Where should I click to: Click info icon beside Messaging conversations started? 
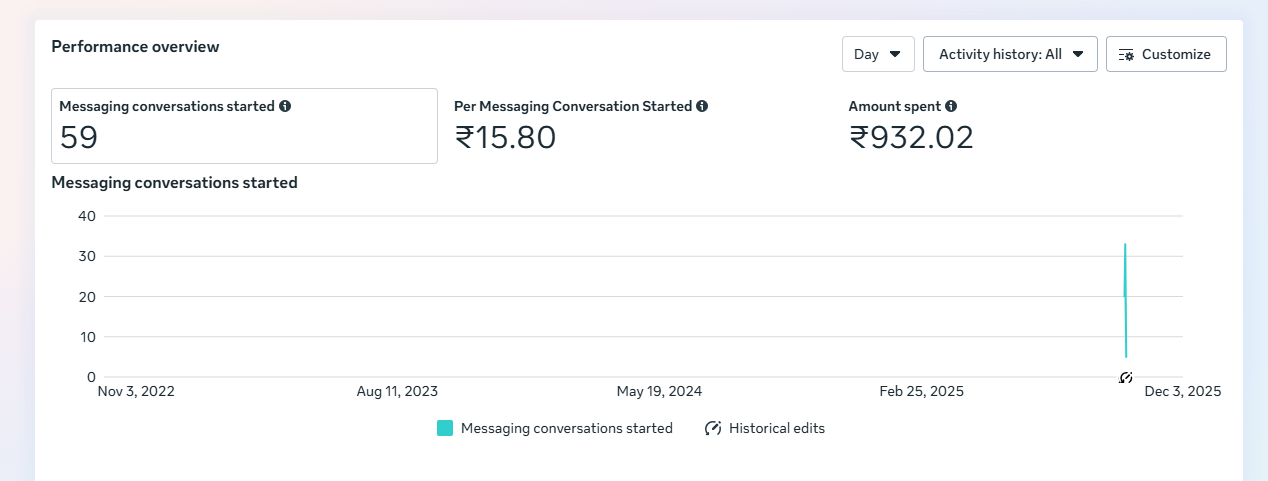click(x=285, y=106)
